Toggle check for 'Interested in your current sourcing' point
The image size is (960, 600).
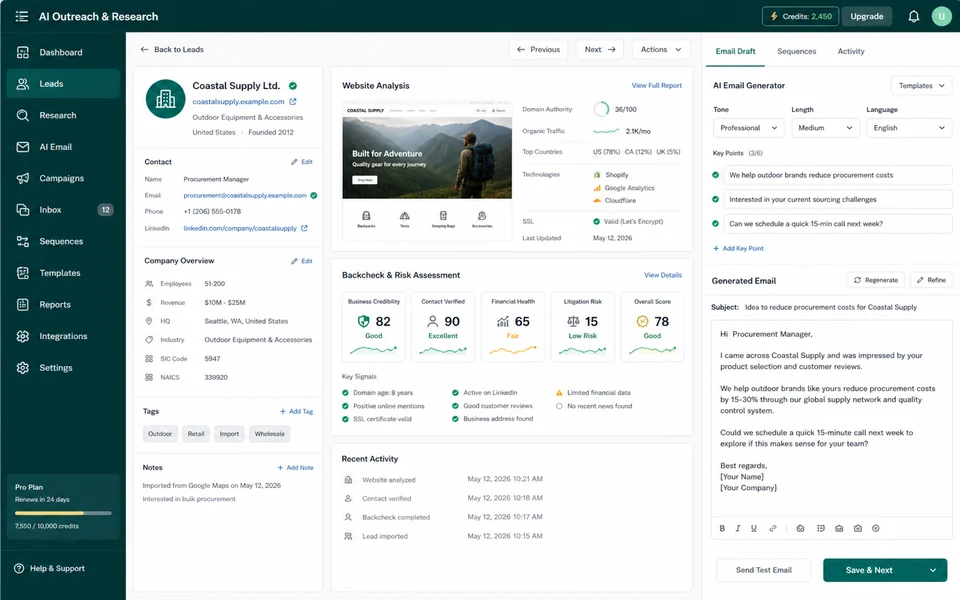(x=715, y=200)
